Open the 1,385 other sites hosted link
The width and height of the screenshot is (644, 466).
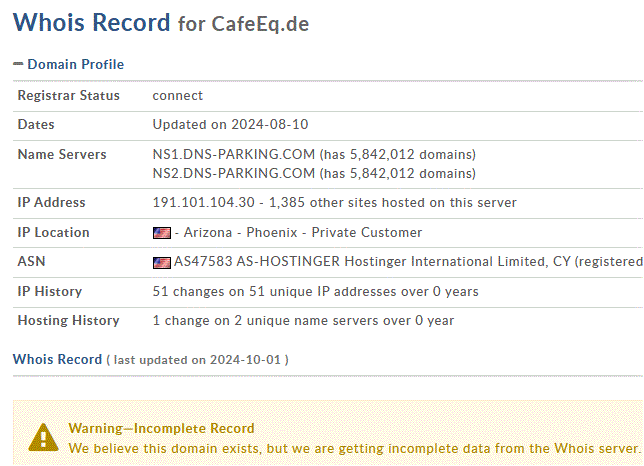tap(393, 202)
